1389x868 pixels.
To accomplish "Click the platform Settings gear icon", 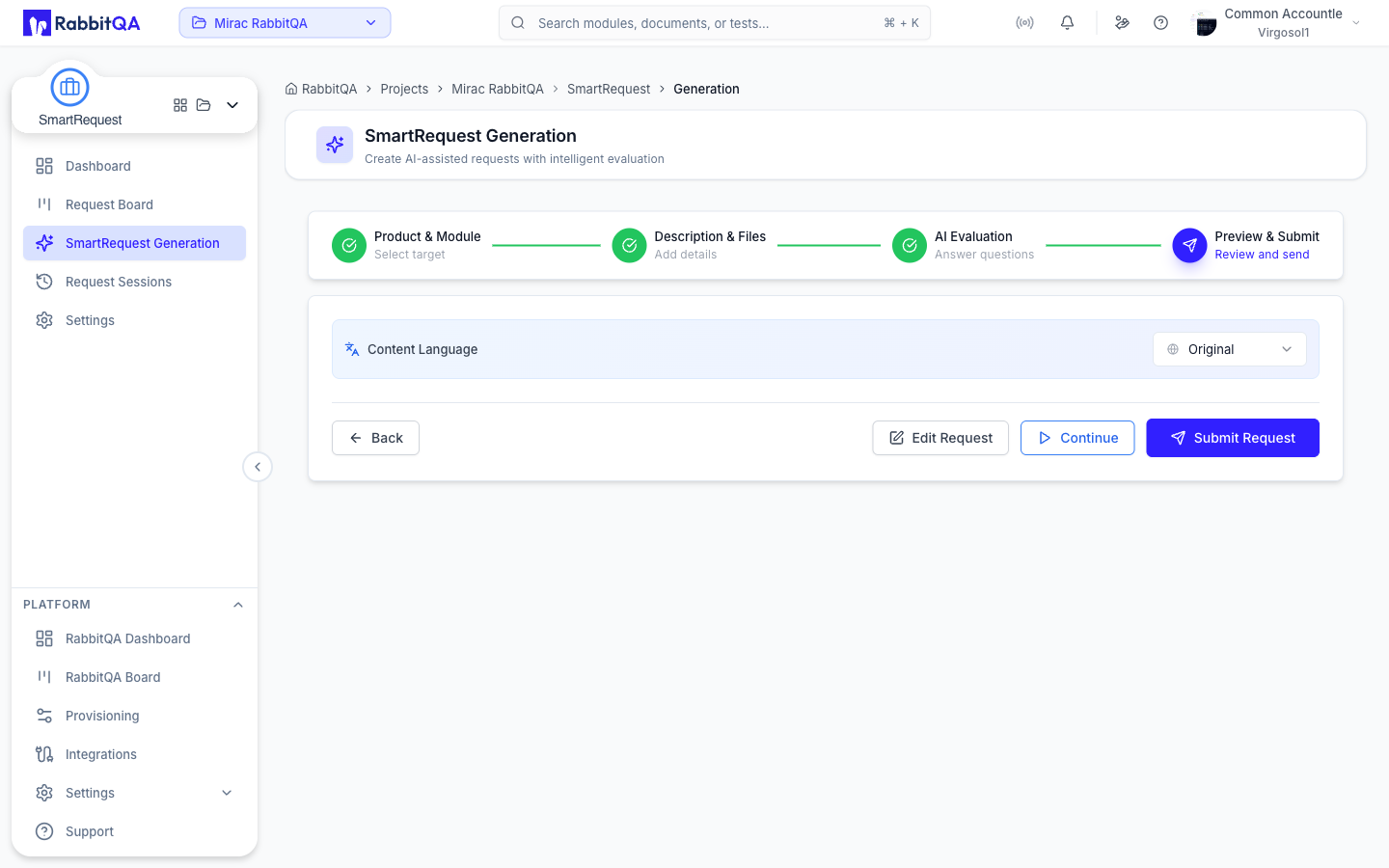I will [44, 793].
